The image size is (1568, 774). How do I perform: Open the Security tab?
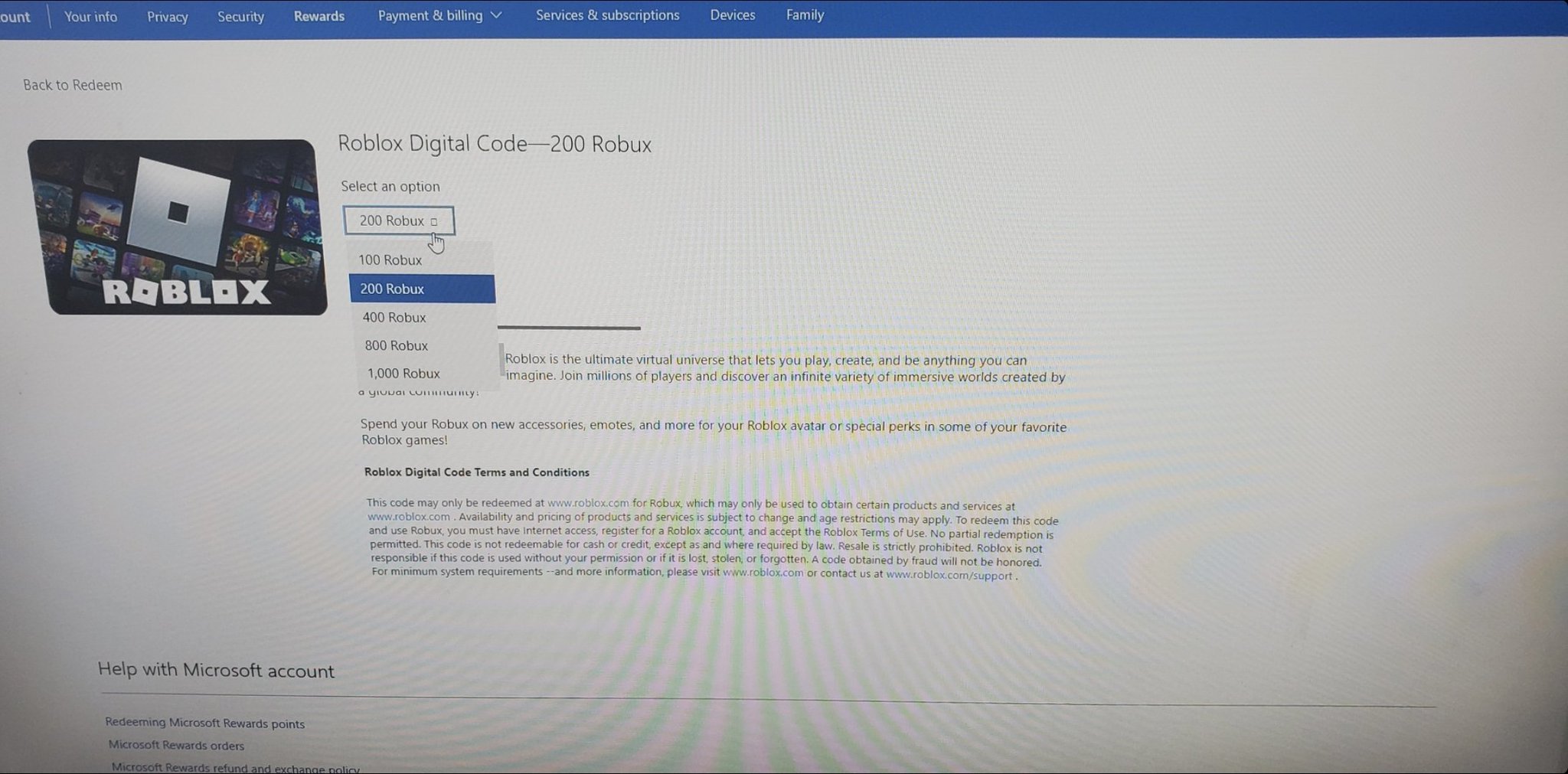click(x=240, y=16)
